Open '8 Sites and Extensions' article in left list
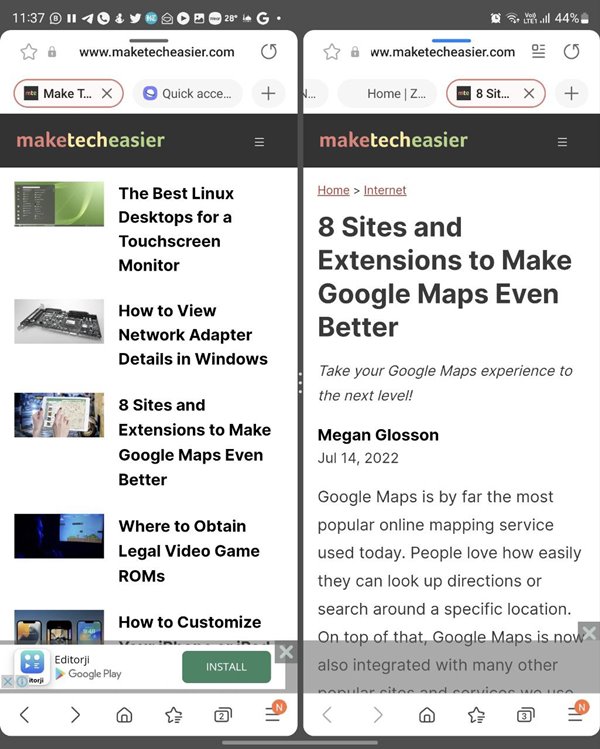The height and width of the screenshot is (749, 600). (194, 442)
